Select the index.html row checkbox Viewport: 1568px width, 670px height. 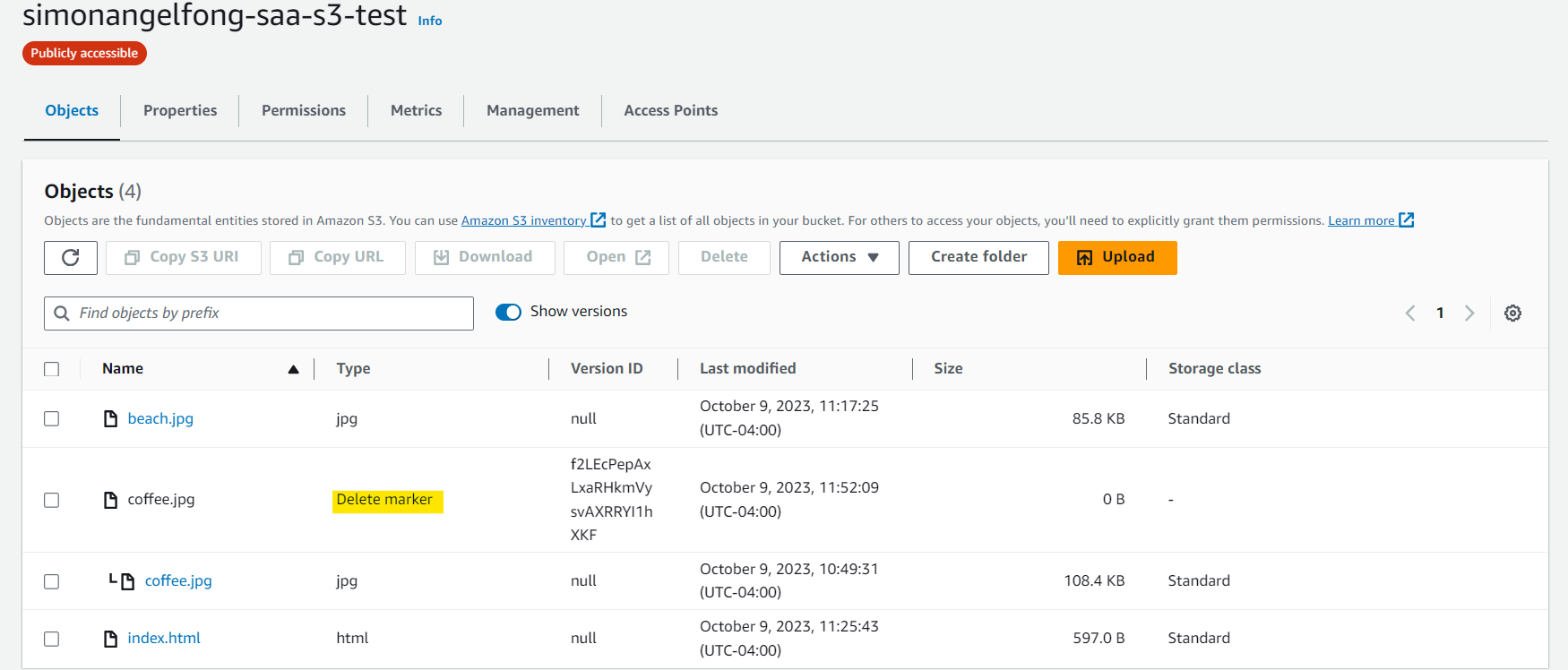pos(52,639)
